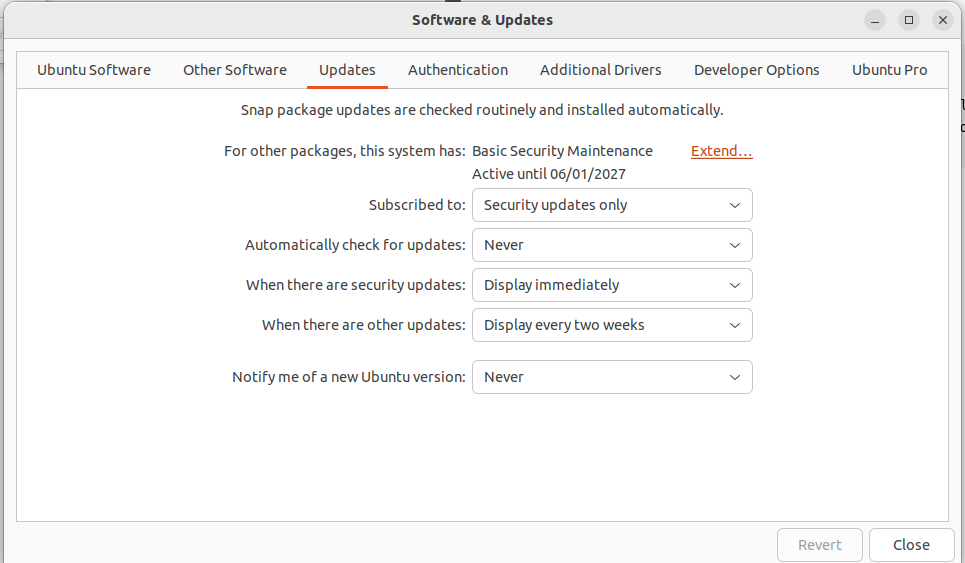965x563 pixels.
Task: Click the Basic Security Maintenance status text
Action: [x=562, y=151]
